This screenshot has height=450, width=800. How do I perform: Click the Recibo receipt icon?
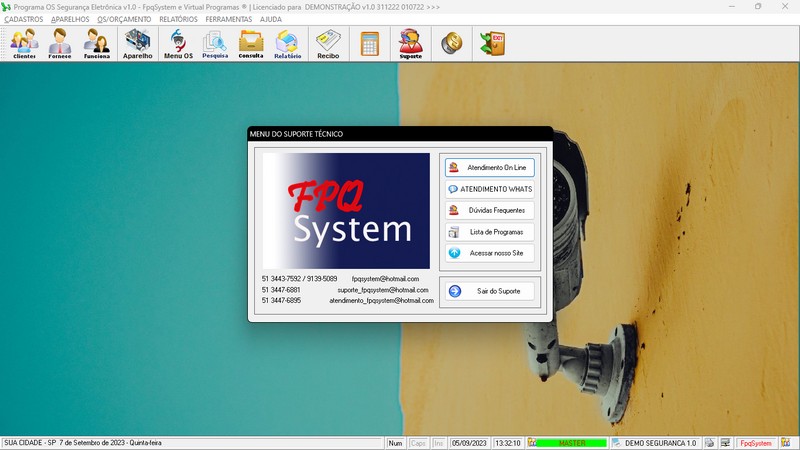[328, 44]
